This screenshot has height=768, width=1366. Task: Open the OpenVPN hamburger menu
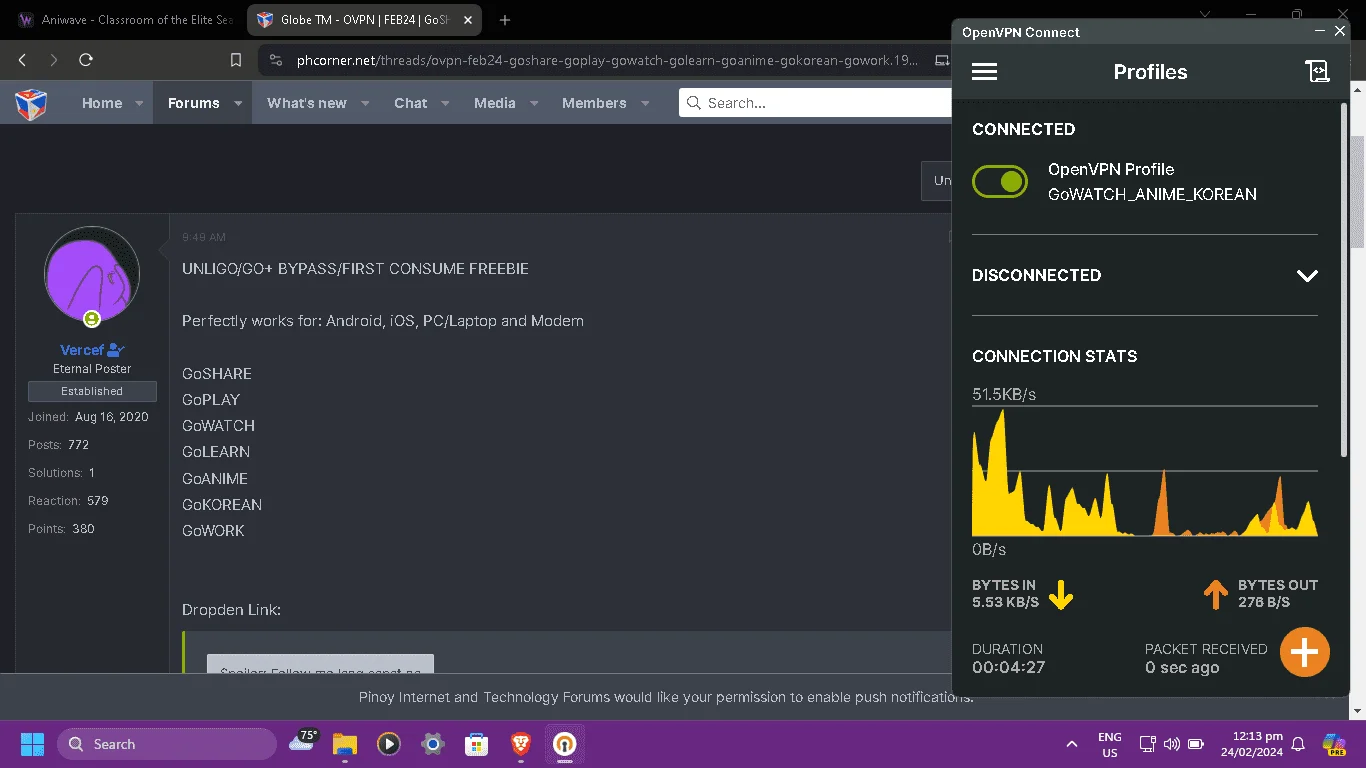[x=984, y=72]
